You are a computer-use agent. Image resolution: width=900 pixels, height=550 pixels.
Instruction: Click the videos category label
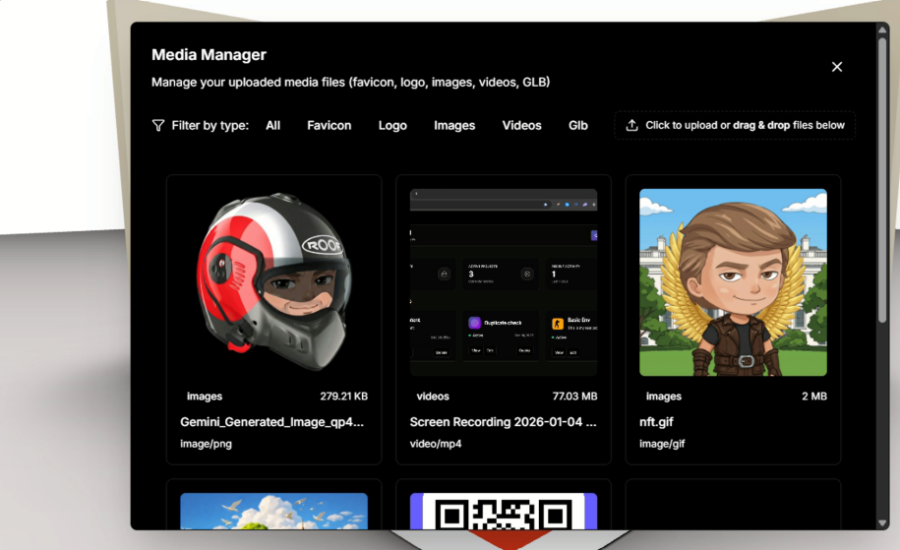tap(433, 396)
